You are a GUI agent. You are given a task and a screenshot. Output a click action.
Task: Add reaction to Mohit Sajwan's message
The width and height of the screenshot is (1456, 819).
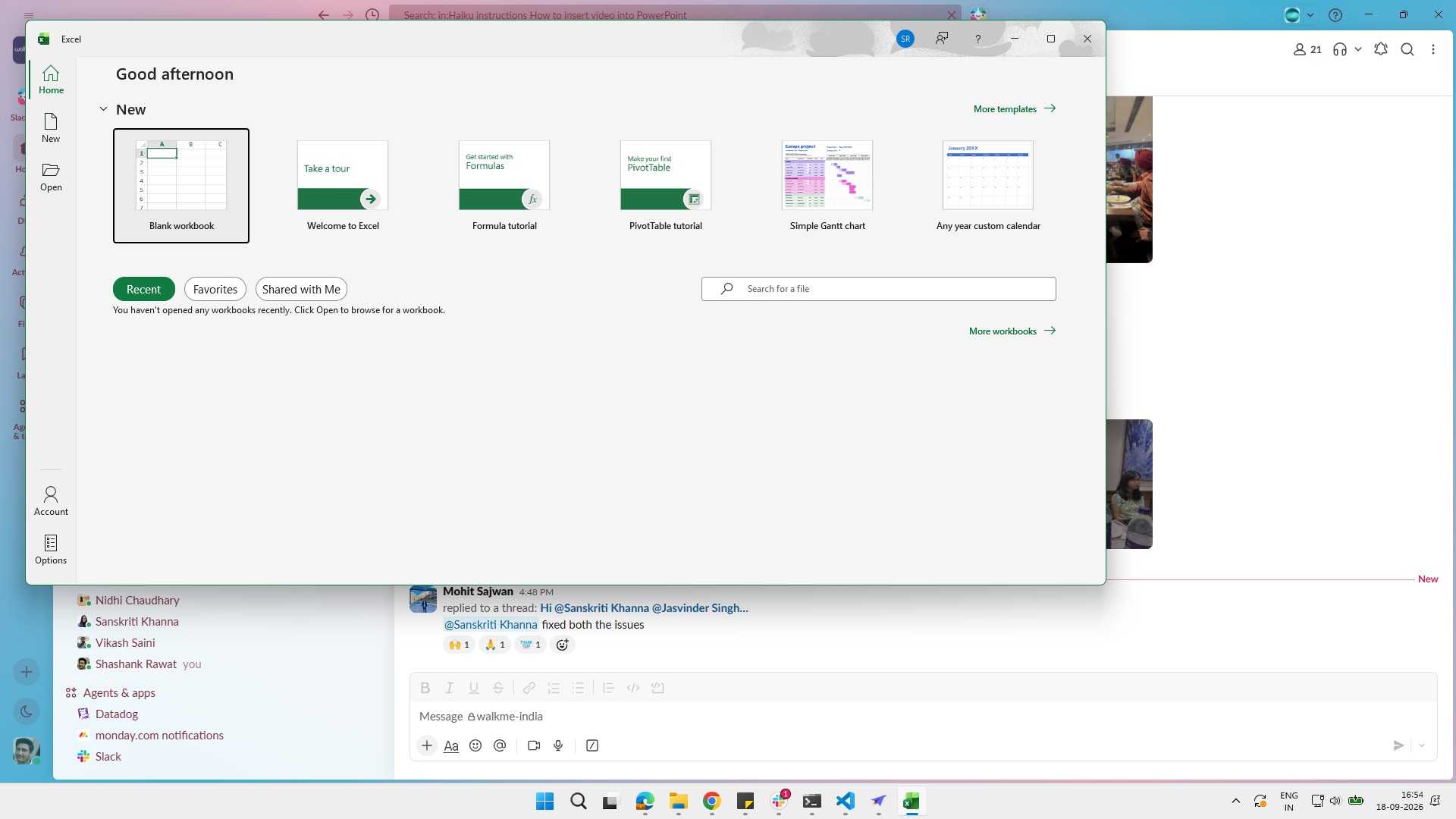[x=562, y=645]
